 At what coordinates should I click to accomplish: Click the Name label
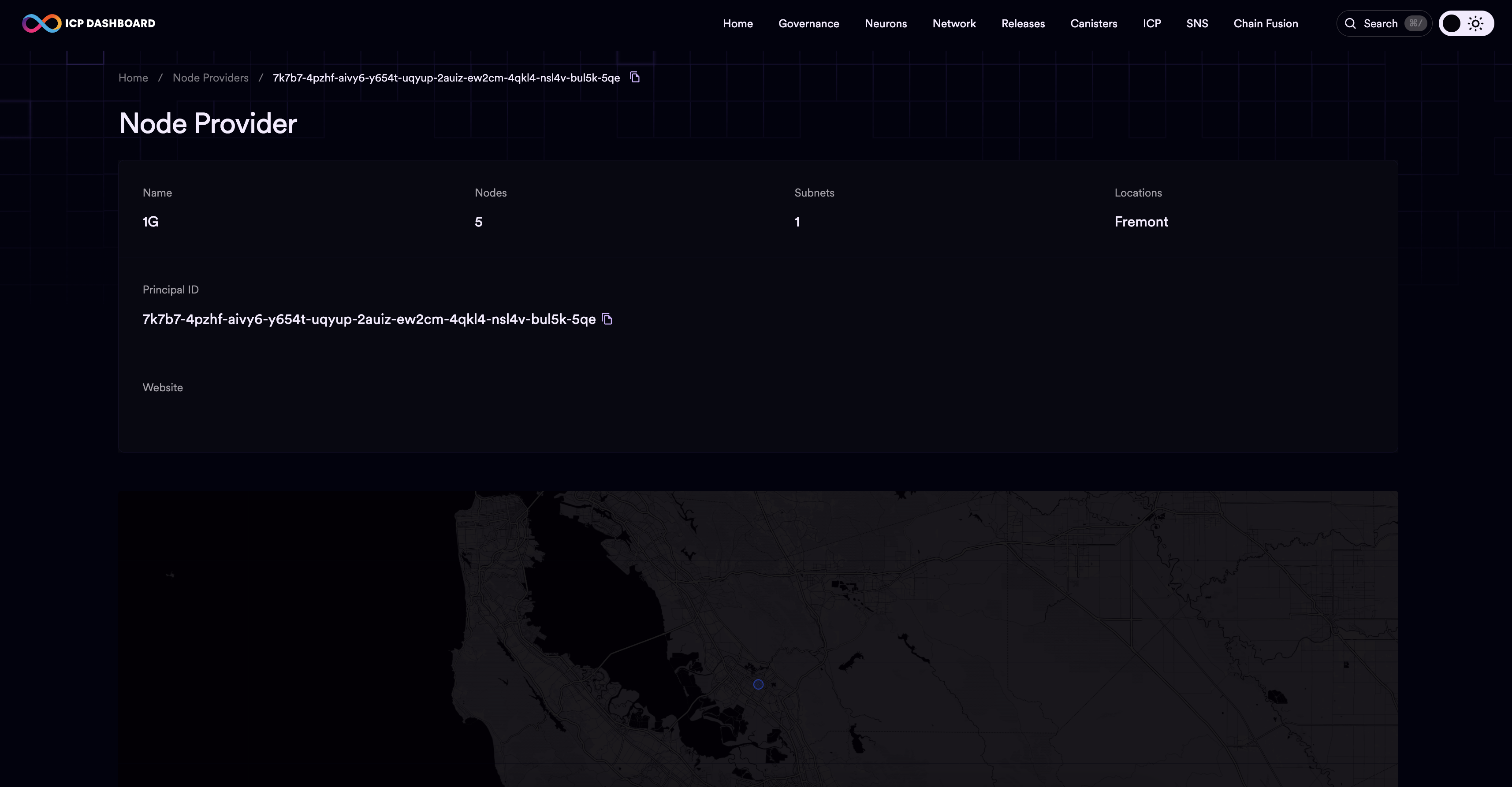point(157,193)
